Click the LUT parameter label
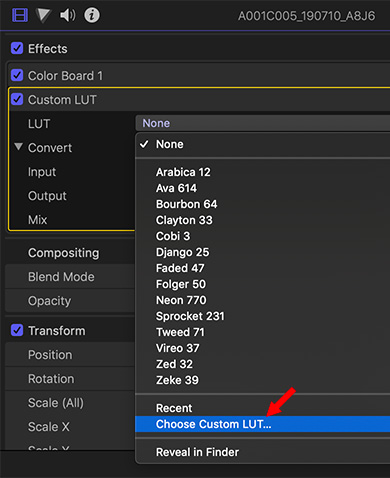Viewport: 390px width, 478px height. [39, 124]
